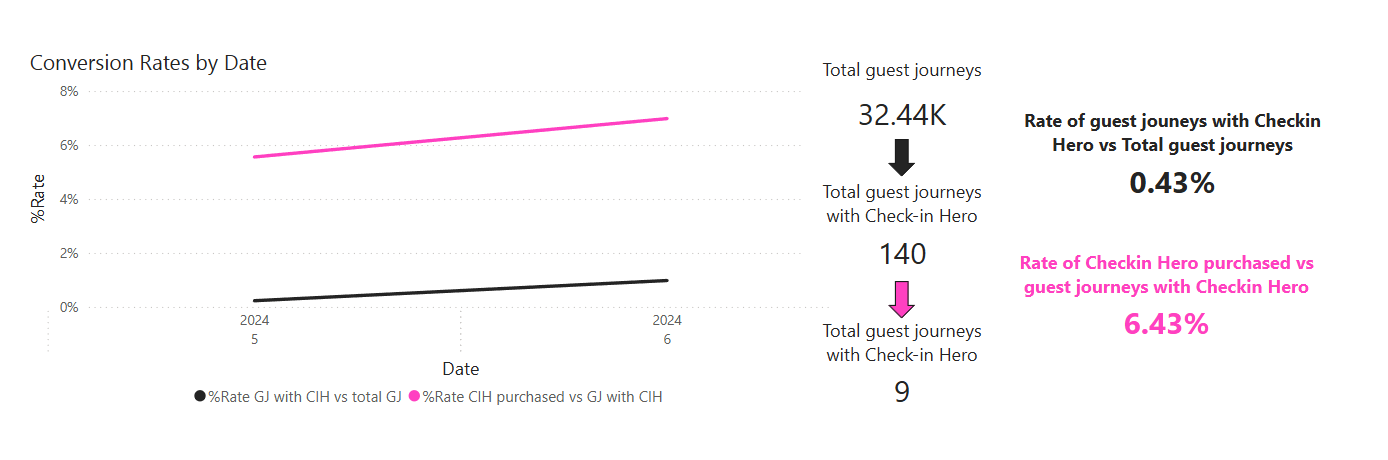This screenshot has width=1388, height=460.
Task: Click the black downward arrow icon
Action: 902,157
